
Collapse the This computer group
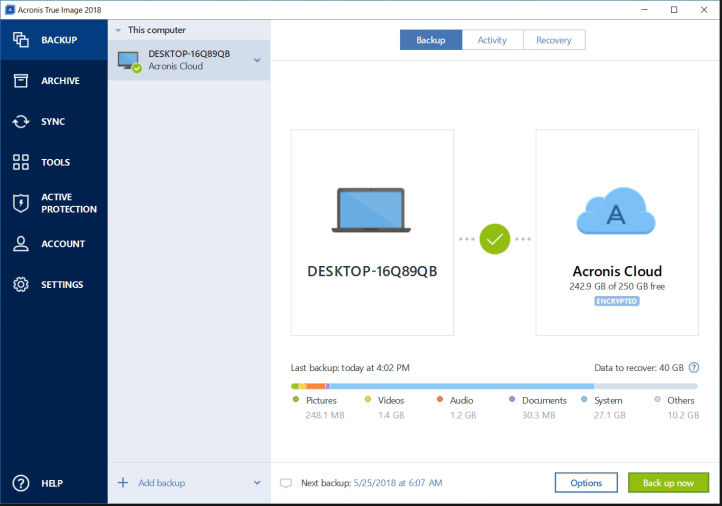[x=118, y=30]
